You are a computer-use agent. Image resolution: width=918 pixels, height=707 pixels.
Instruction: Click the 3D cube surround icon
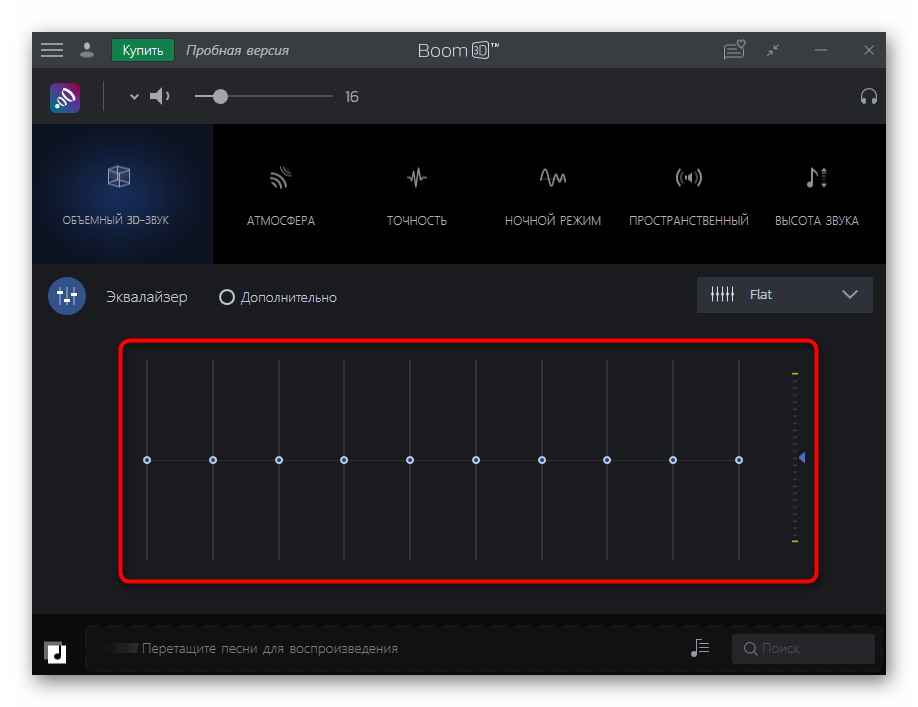point(119,176)
